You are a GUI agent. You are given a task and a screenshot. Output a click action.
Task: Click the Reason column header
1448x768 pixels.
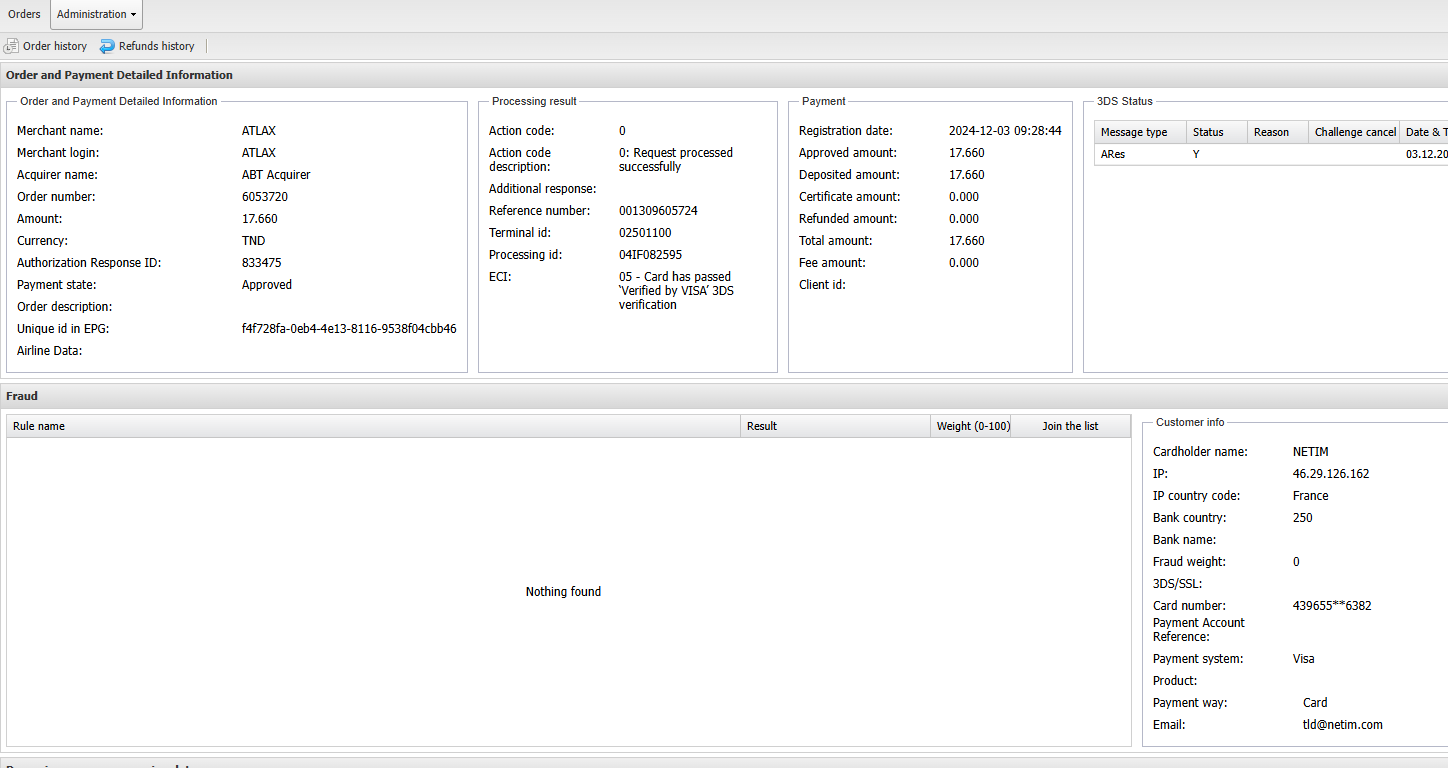pos(1271,132)
